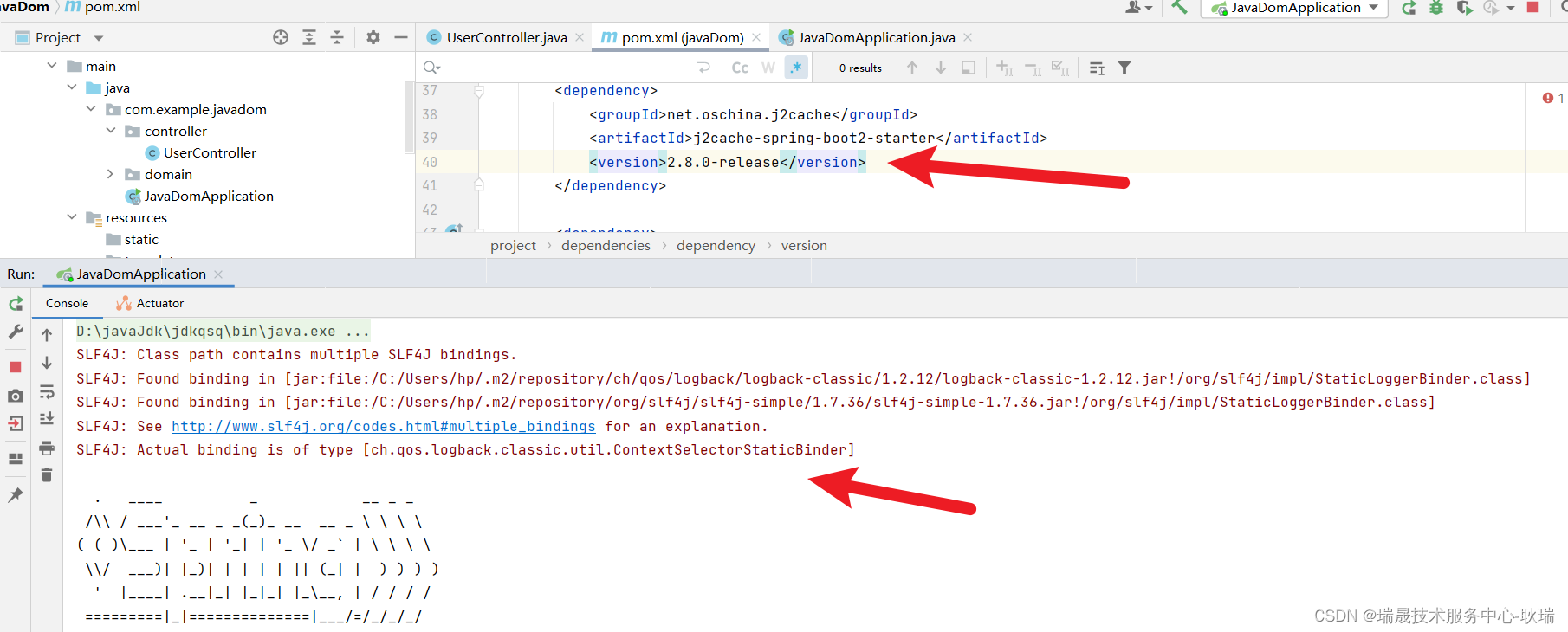Click the new-line toggle in search field

(703, 68)
